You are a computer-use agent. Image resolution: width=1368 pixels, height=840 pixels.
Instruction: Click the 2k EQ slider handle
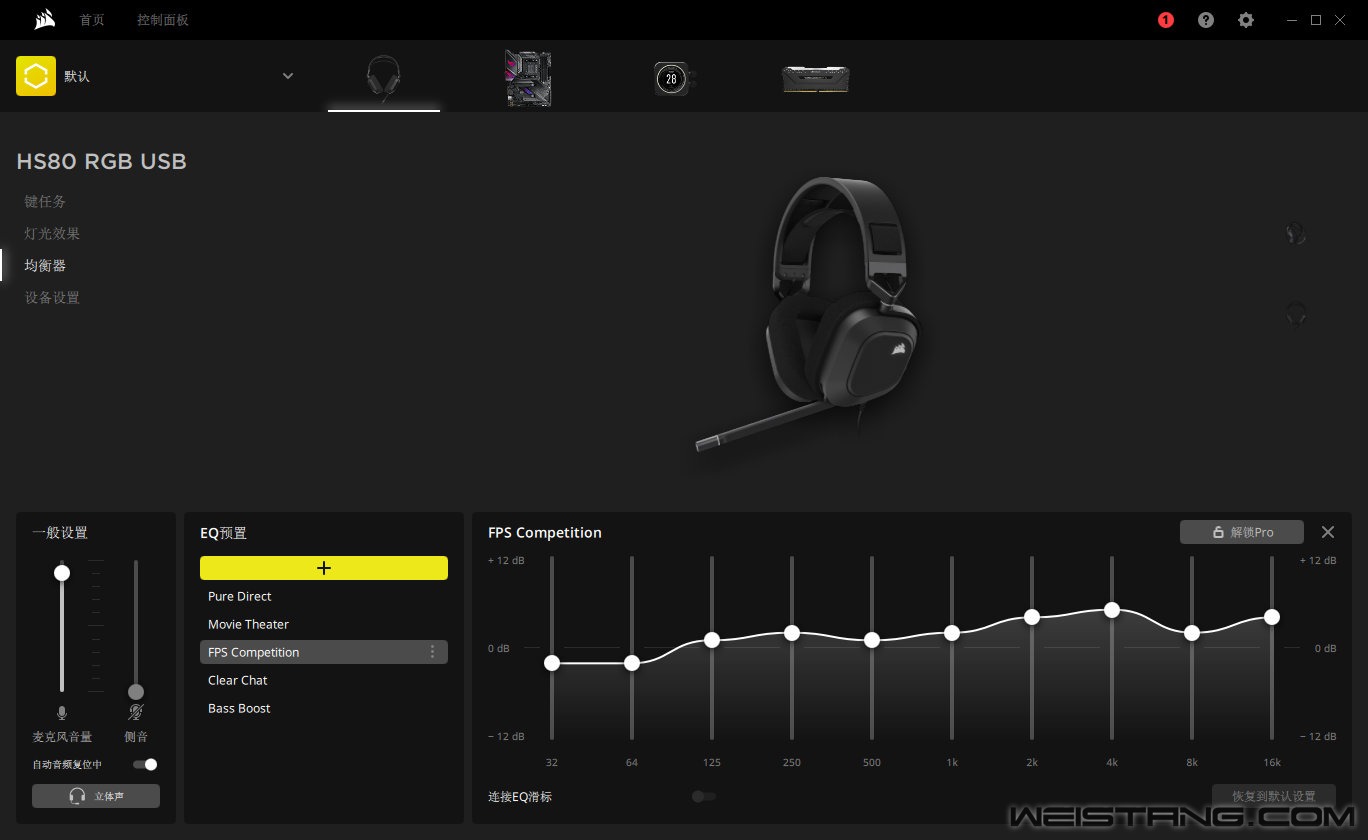(x=1032, y=617)
